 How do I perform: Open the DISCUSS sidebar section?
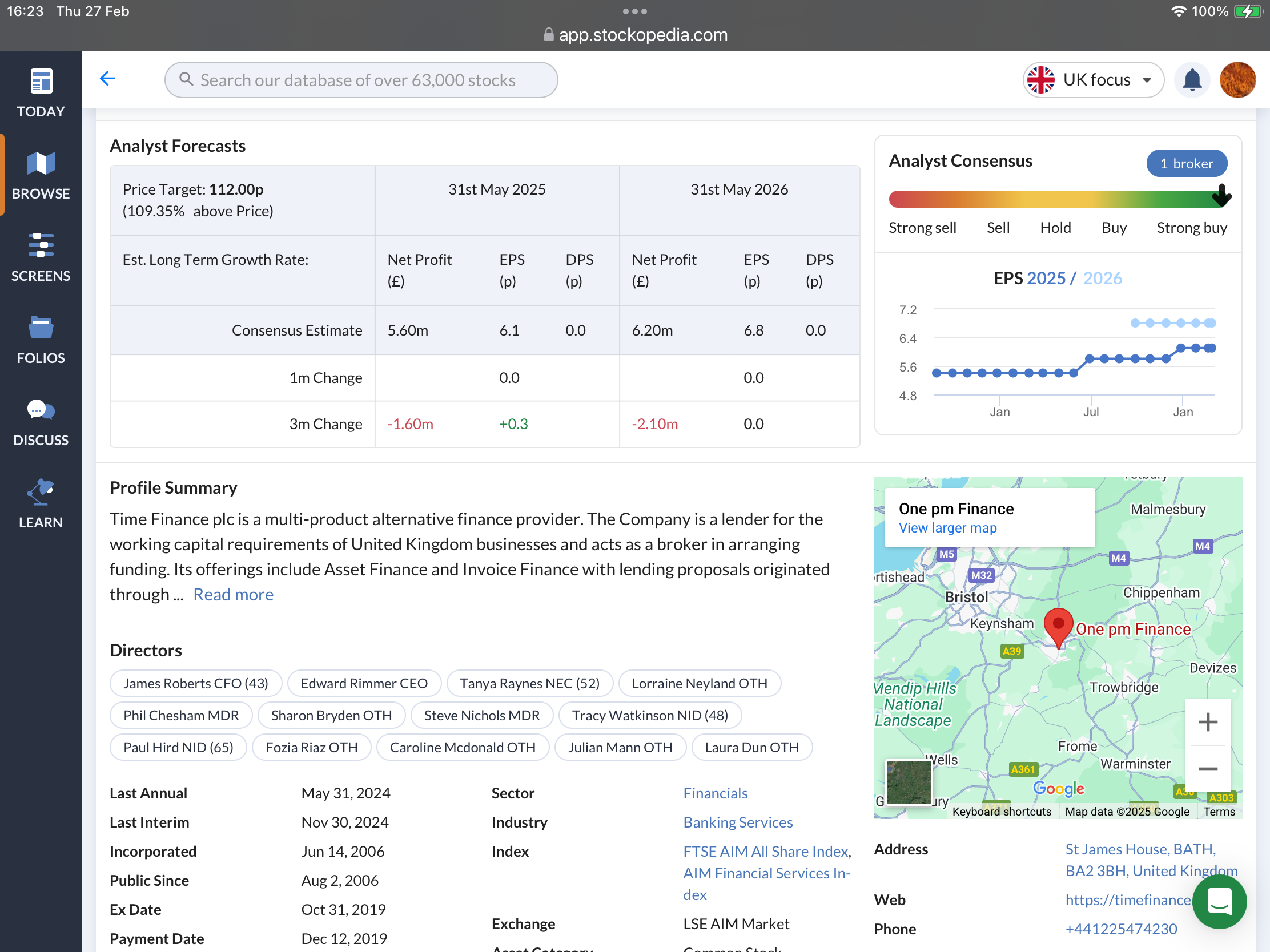(41, 422)
